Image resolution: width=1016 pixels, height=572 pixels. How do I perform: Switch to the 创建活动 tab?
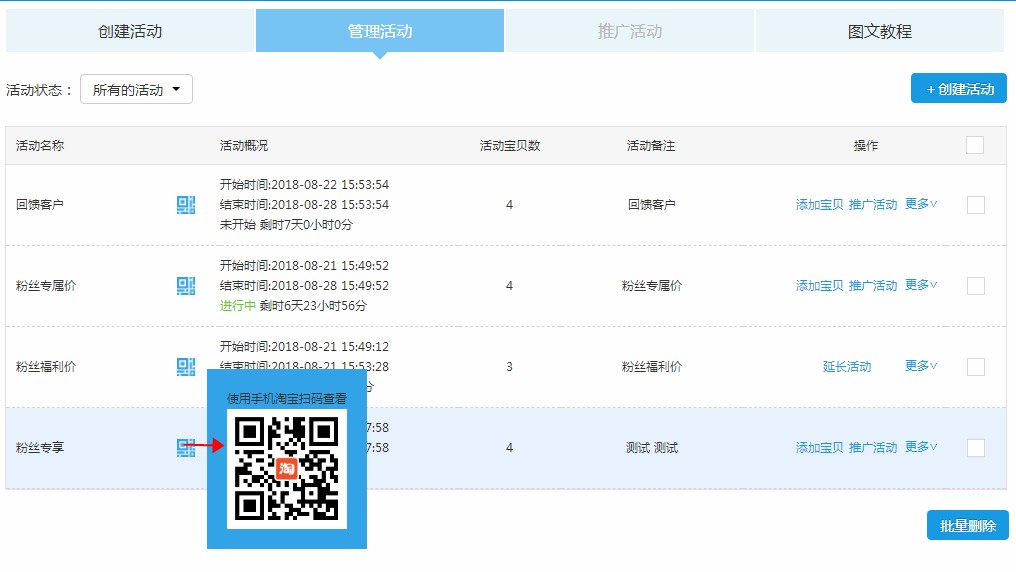pos(130,31)
